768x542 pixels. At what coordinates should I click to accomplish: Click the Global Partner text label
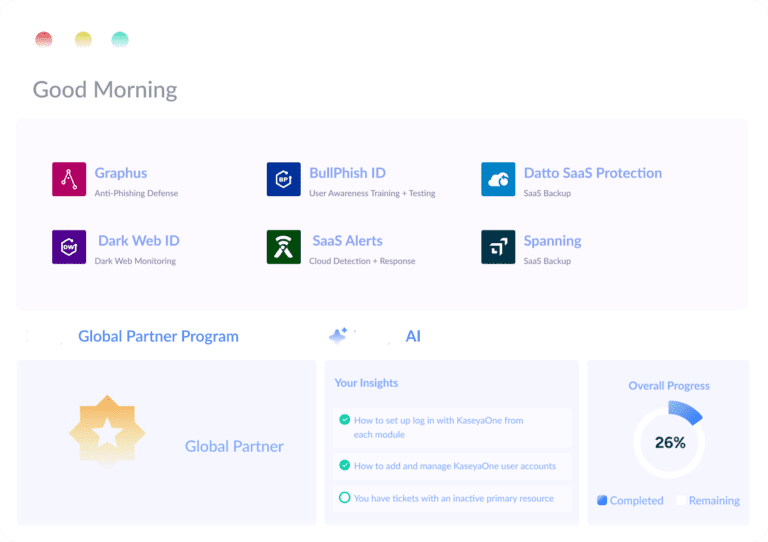click(234, 446)
